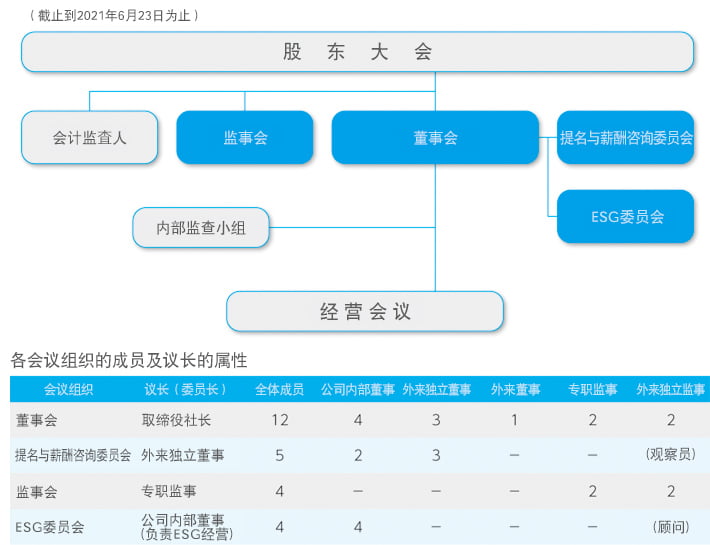Click the 专职监事 column header
710x545 pixels.
pyautogui.click(x=593, y=389)
